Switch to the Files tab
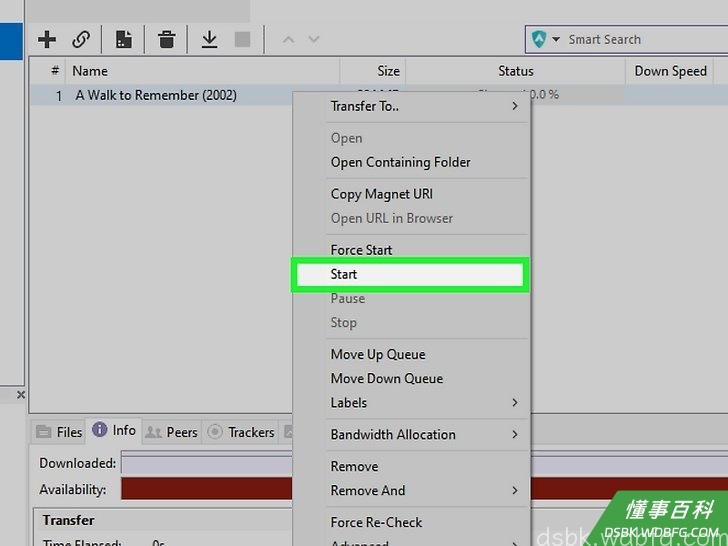Image resolution: width=728 pixels, height=546 pixels. [x=59, y=432]
